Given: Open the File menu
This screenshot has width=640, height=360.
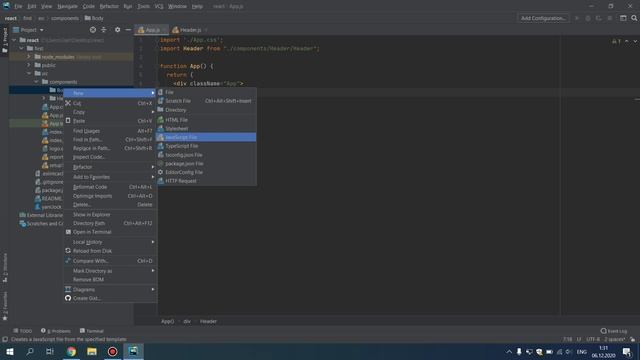Looking at the screenshot, I should click(18, 6).
